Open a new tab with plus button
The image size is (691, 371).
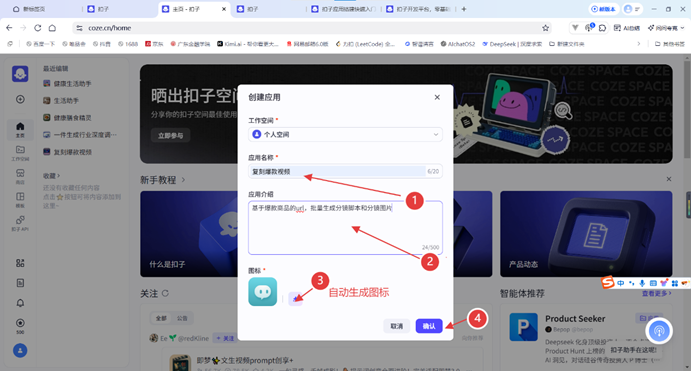pos(464,9)
